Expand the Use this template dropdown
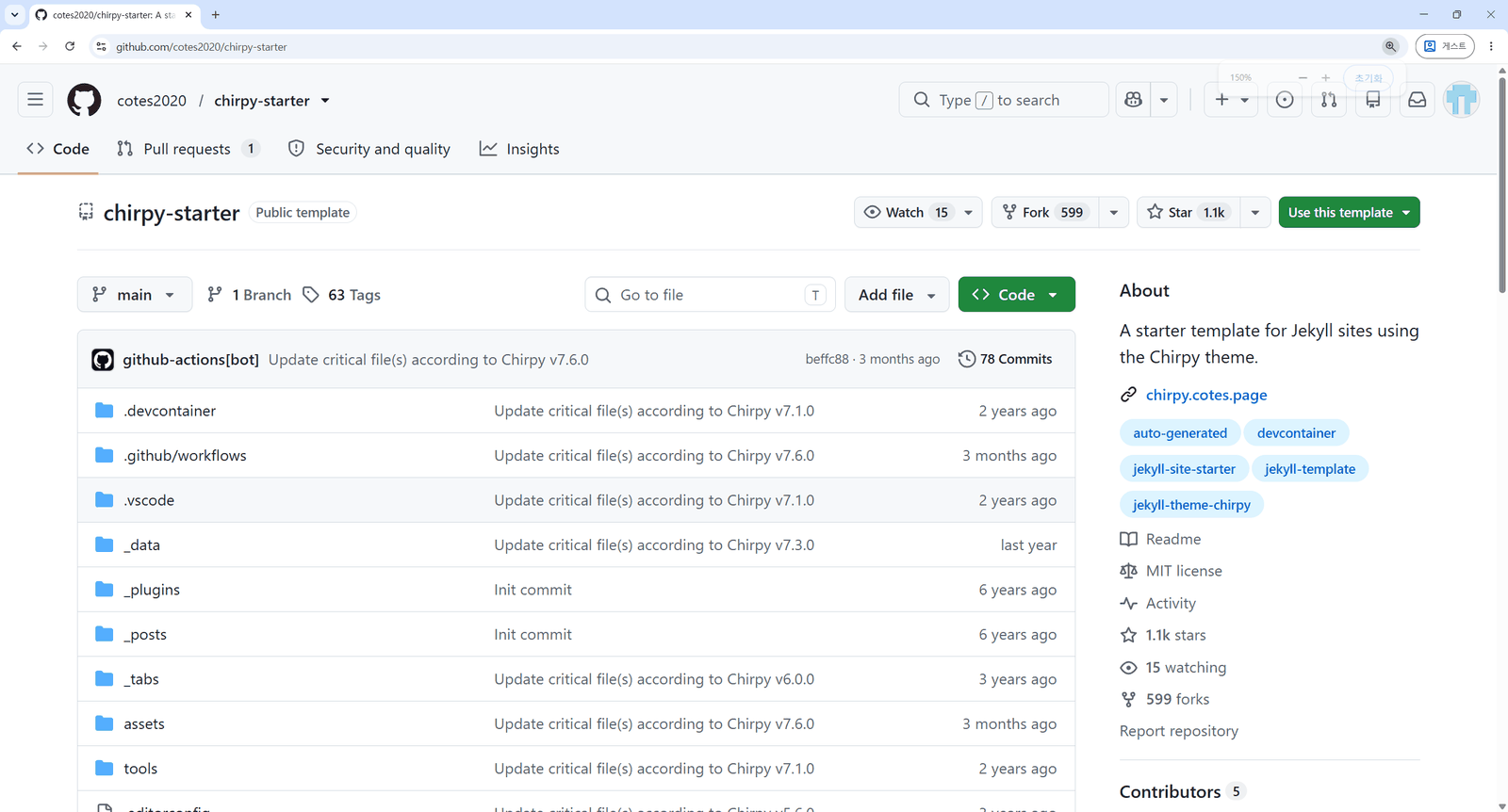1508x812 pixels. pos(1349,213)
